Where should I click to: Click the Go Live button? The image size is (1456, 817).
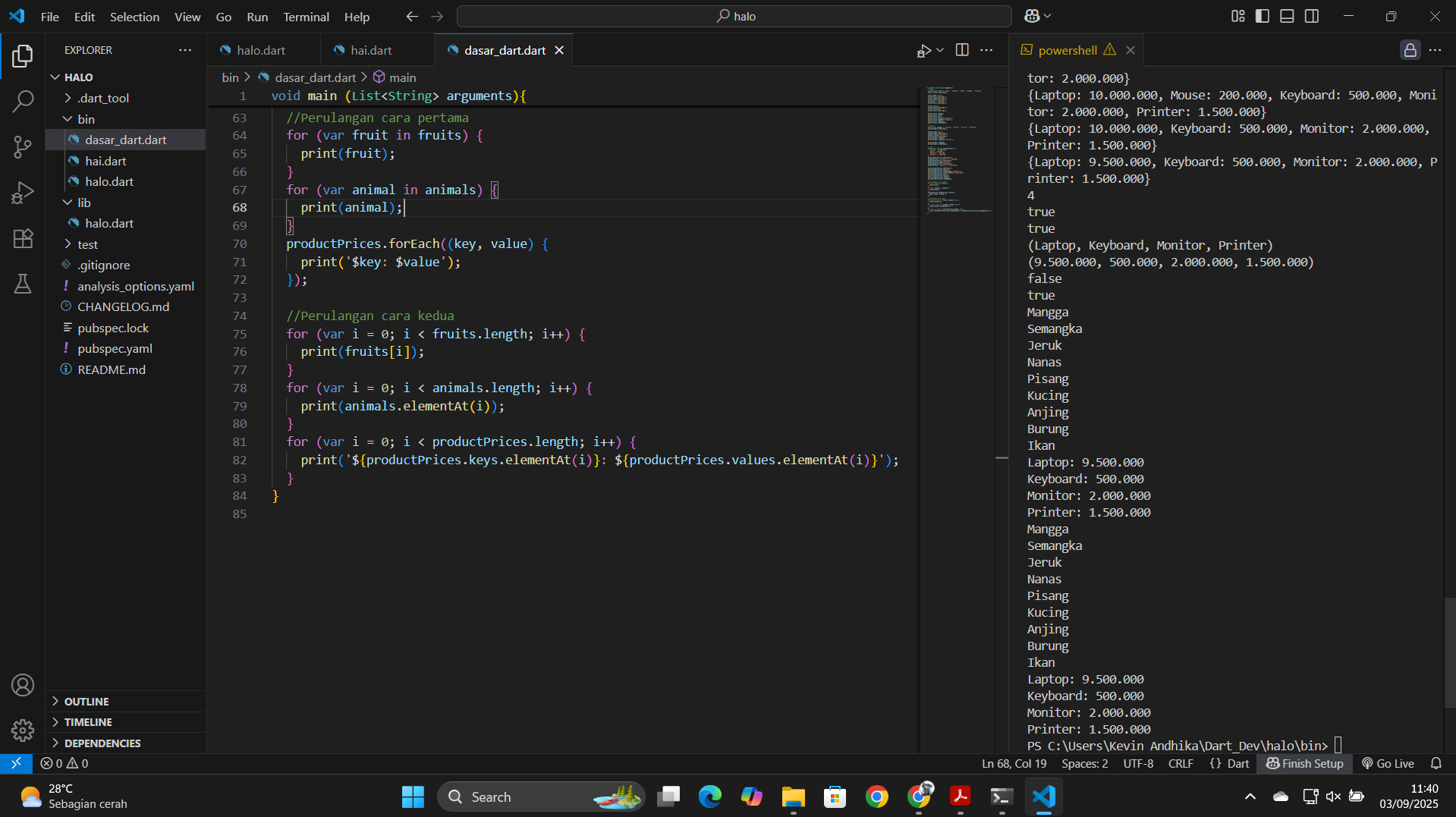pos(1388,763)
